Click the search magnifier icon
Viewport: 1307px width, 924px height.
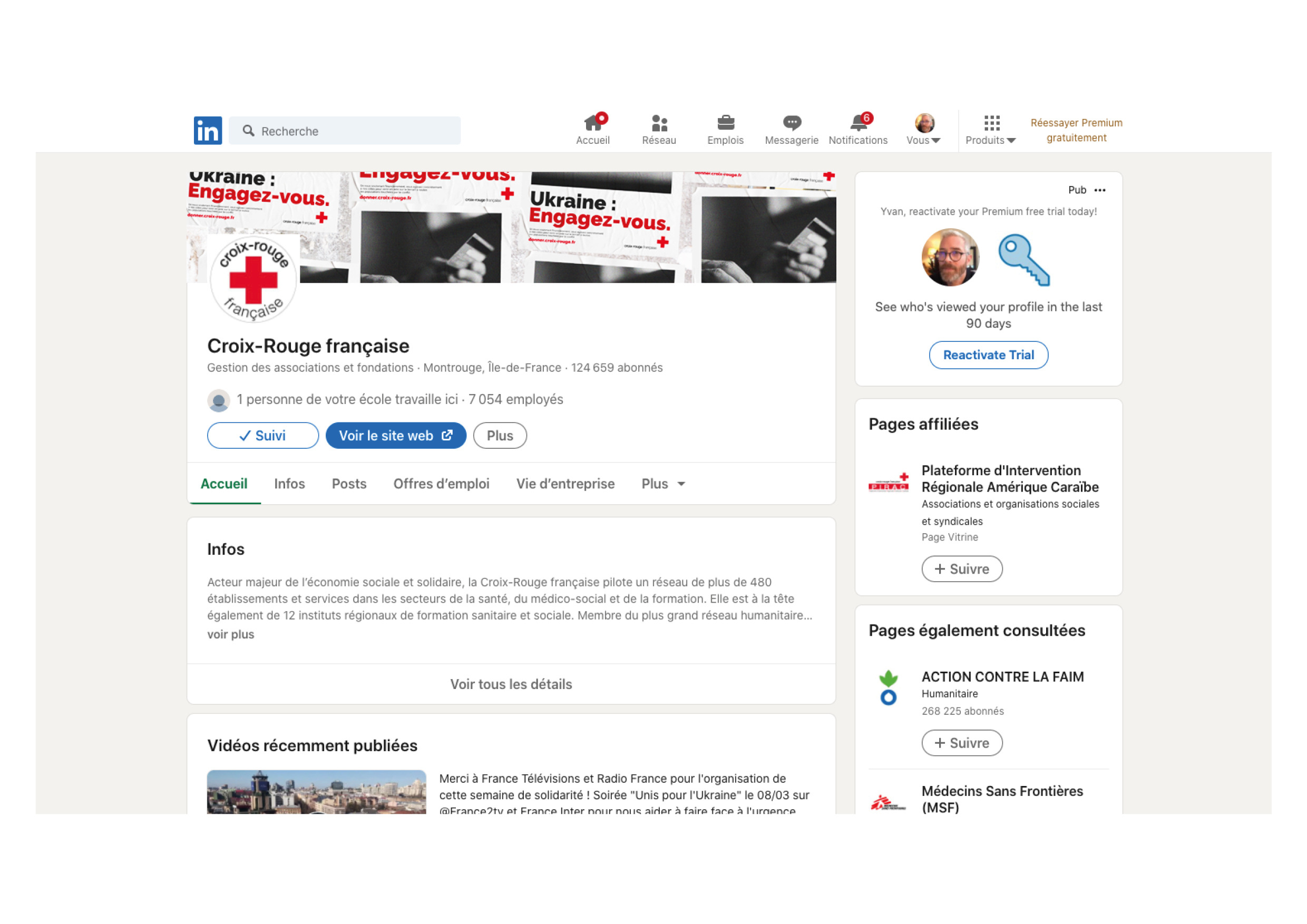pyautogui.click(x=248, y=131)
